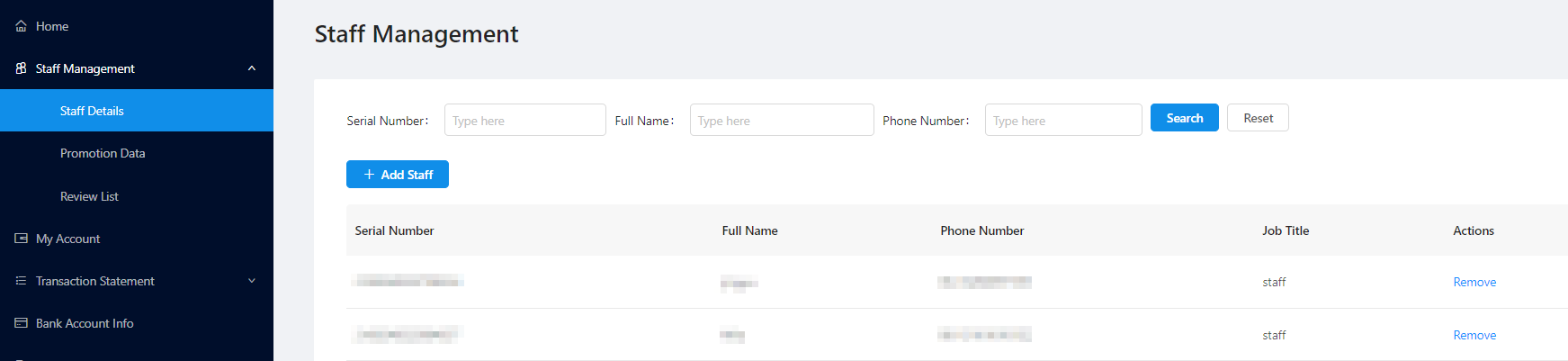
Task: Click the Home house icon
Action: click(21, 26)
